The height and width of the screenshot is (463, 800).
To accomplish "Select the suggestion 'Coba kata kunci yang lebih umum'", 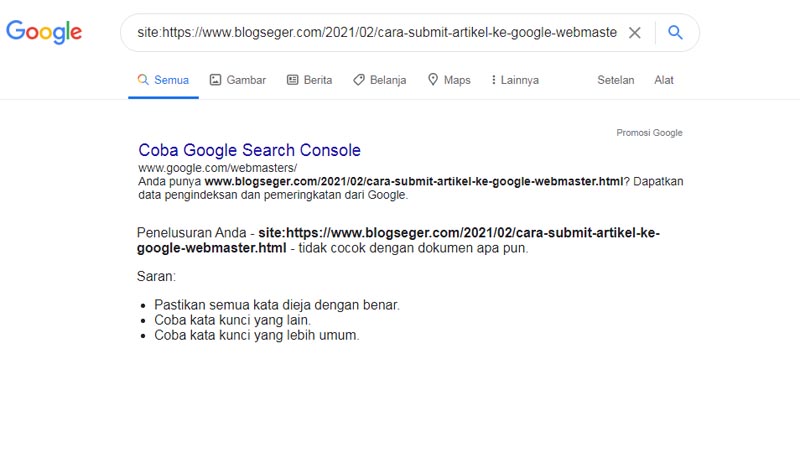I will coord(257,335).
